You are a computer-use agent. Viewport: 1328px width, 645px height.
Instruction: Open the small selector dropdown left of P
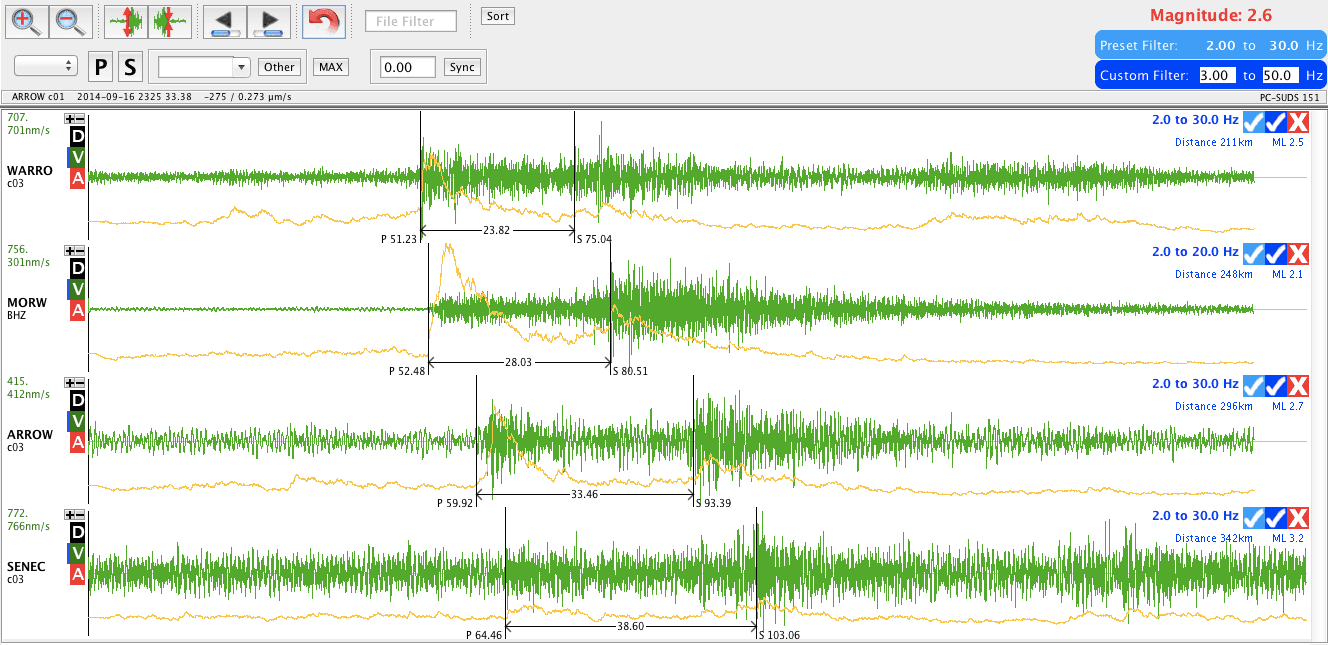click(46, 65)
